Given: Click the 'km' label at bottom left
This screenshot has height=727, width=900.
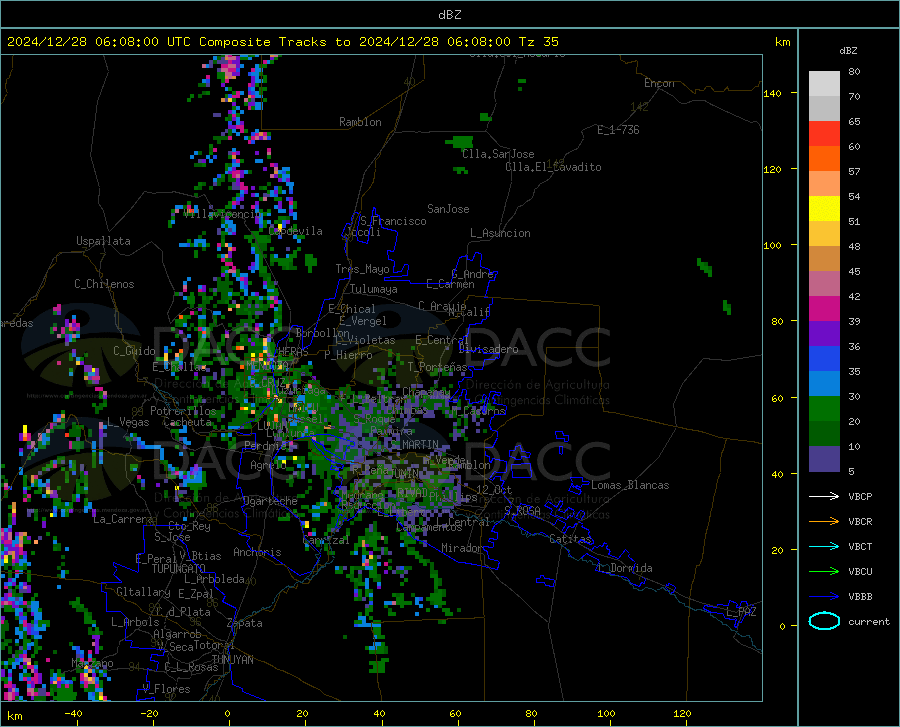Looking at the screenshot, I should pos(15,716).
